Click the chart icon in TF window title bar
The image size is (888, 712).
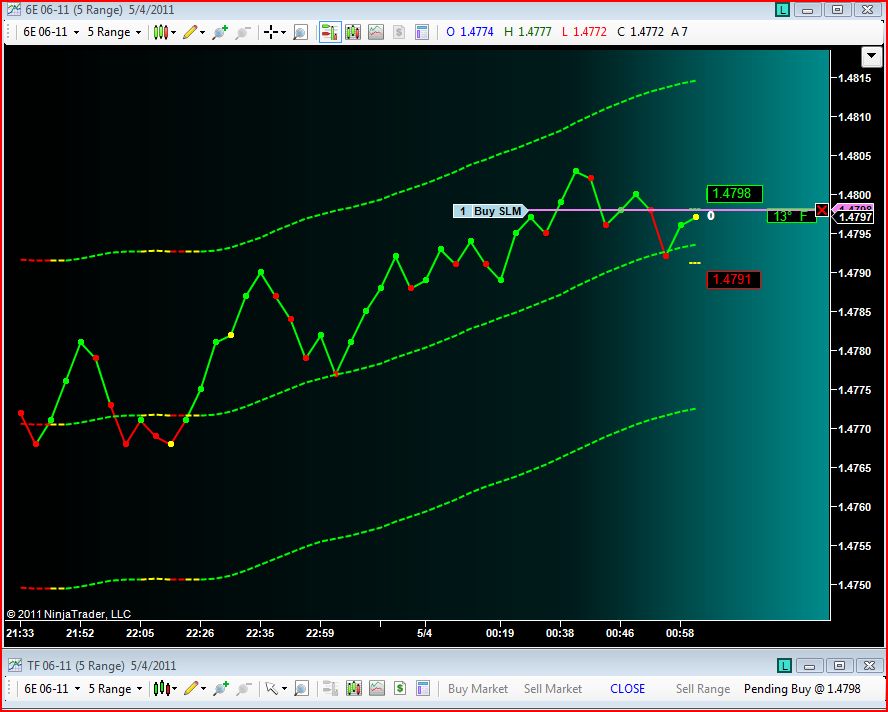pyautogui.click(x=15, y=666)
